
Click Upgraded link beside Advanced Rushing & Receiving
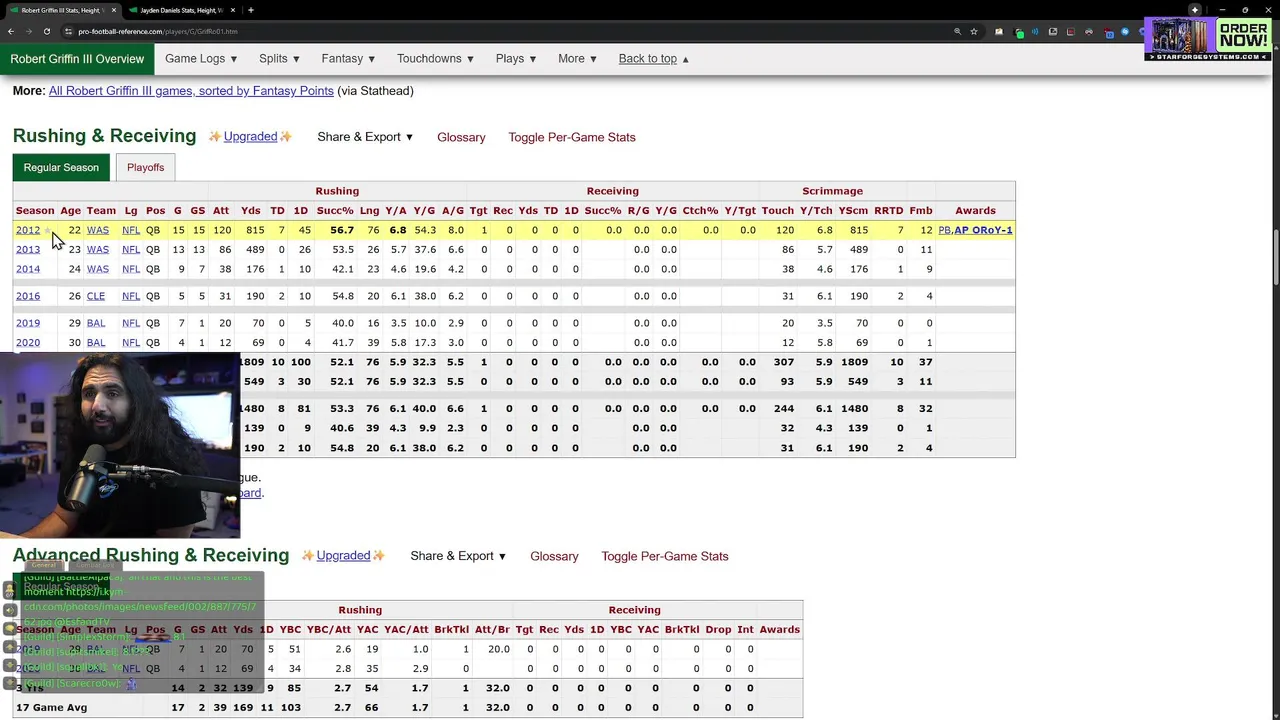[343, 555]
